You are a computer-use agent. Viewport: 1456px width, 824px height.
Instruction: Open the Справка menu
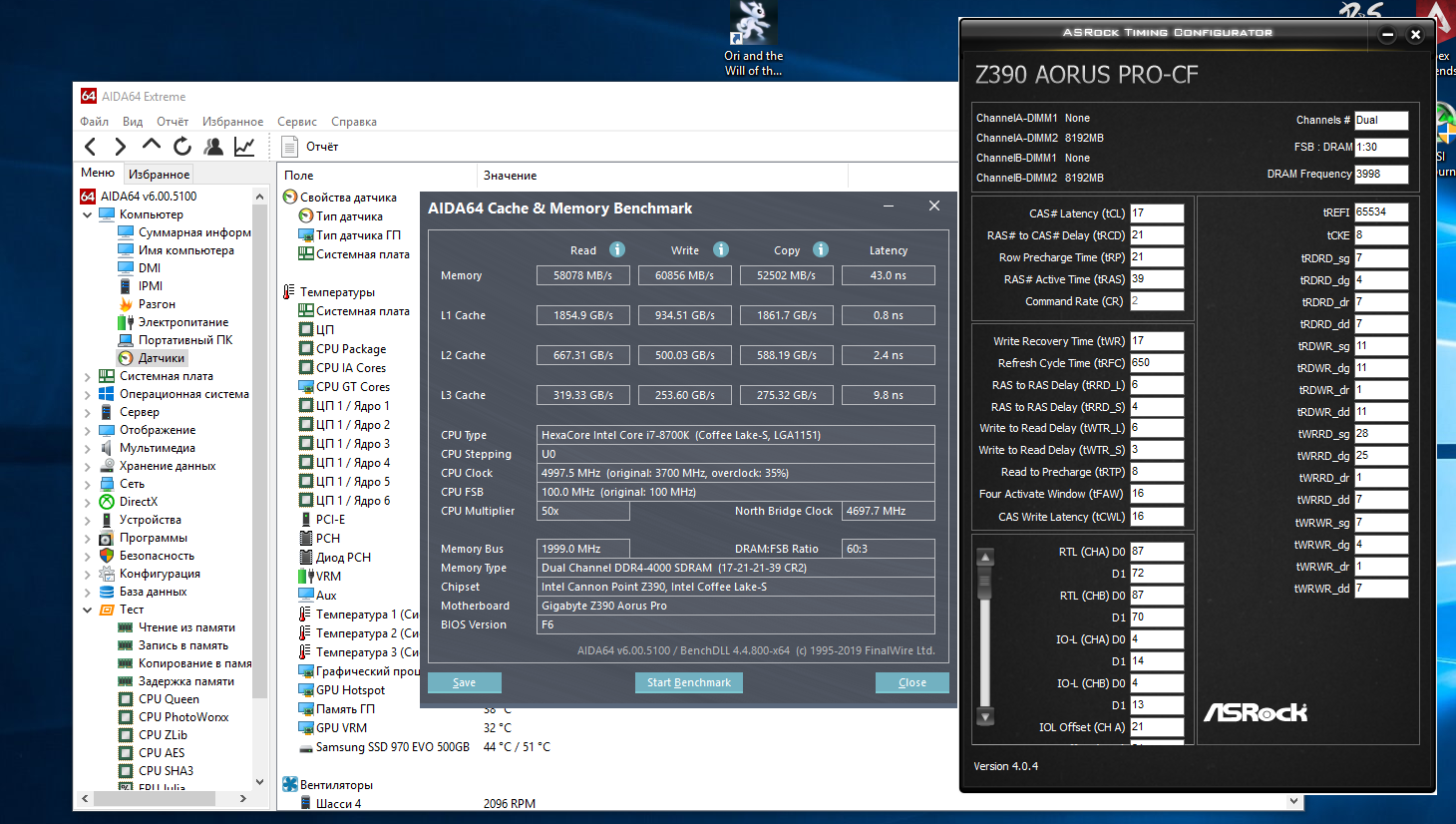[353, 122]
